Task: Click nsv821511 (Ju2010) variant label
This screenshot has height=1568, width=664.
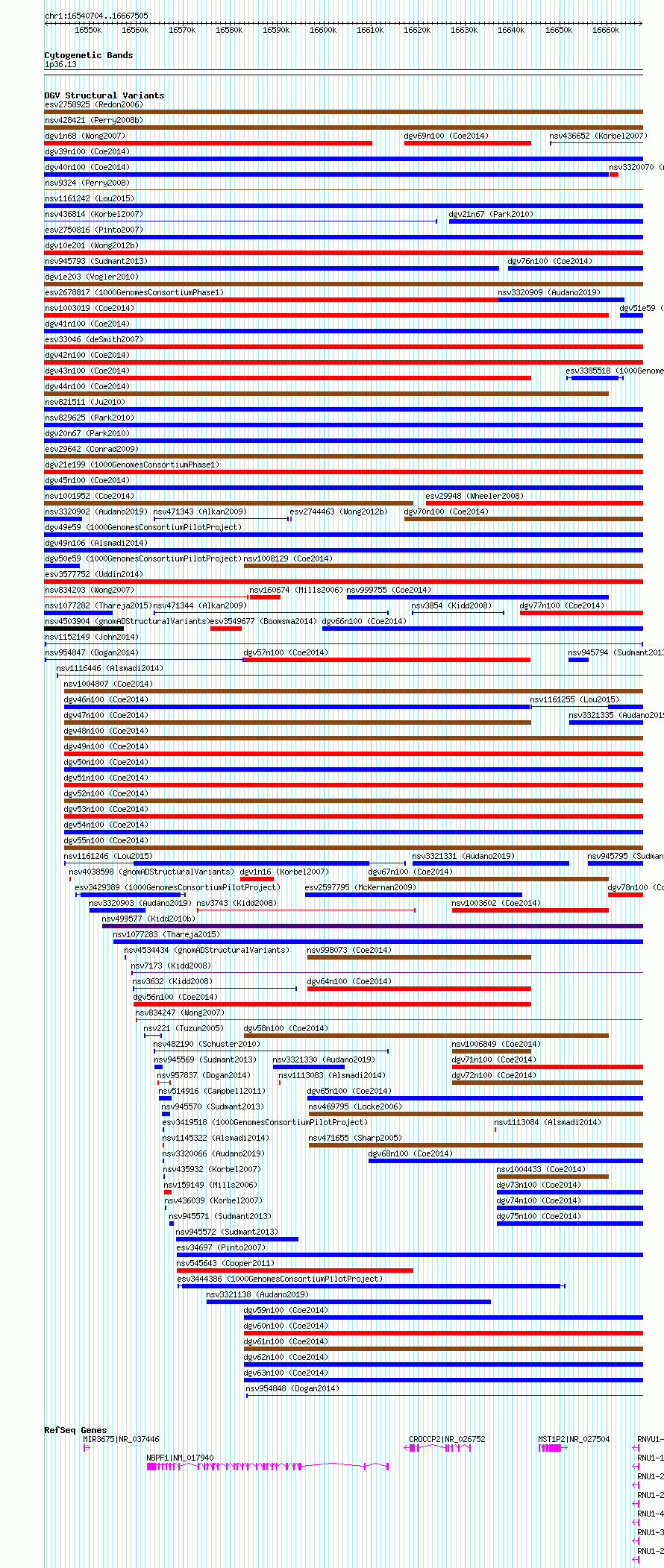Action: (x=84, y=402)
